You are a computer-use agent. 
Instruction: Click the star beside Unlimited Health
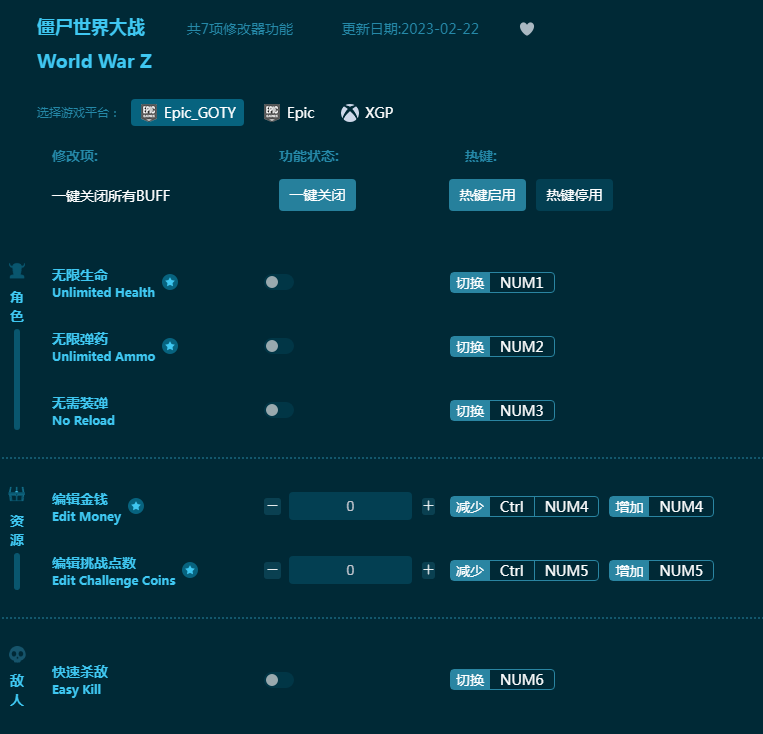click(x=170, y=282)
